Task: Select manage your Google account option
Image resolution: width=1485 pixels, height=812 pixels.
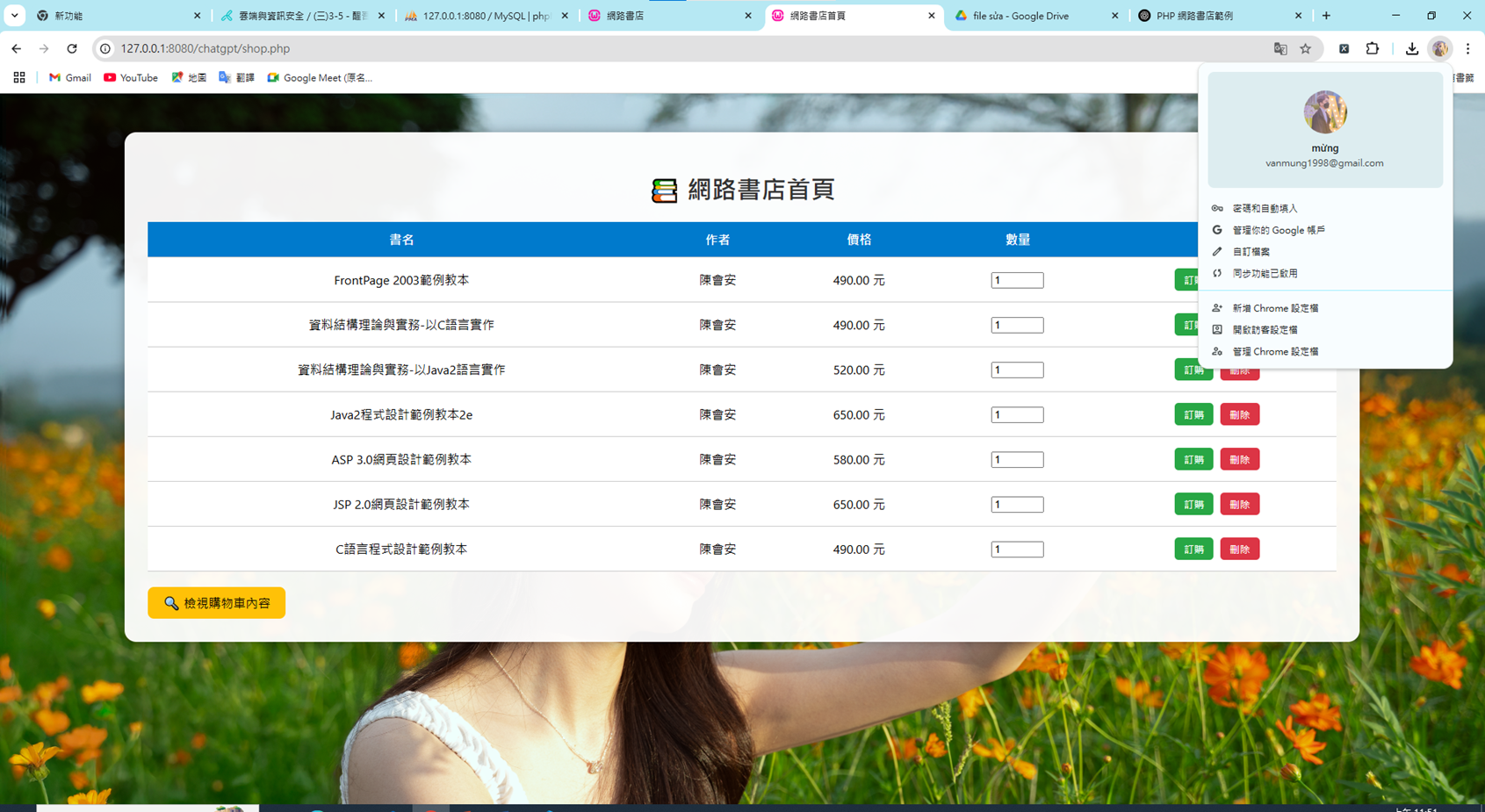Action: click(x=1278, y=230)
